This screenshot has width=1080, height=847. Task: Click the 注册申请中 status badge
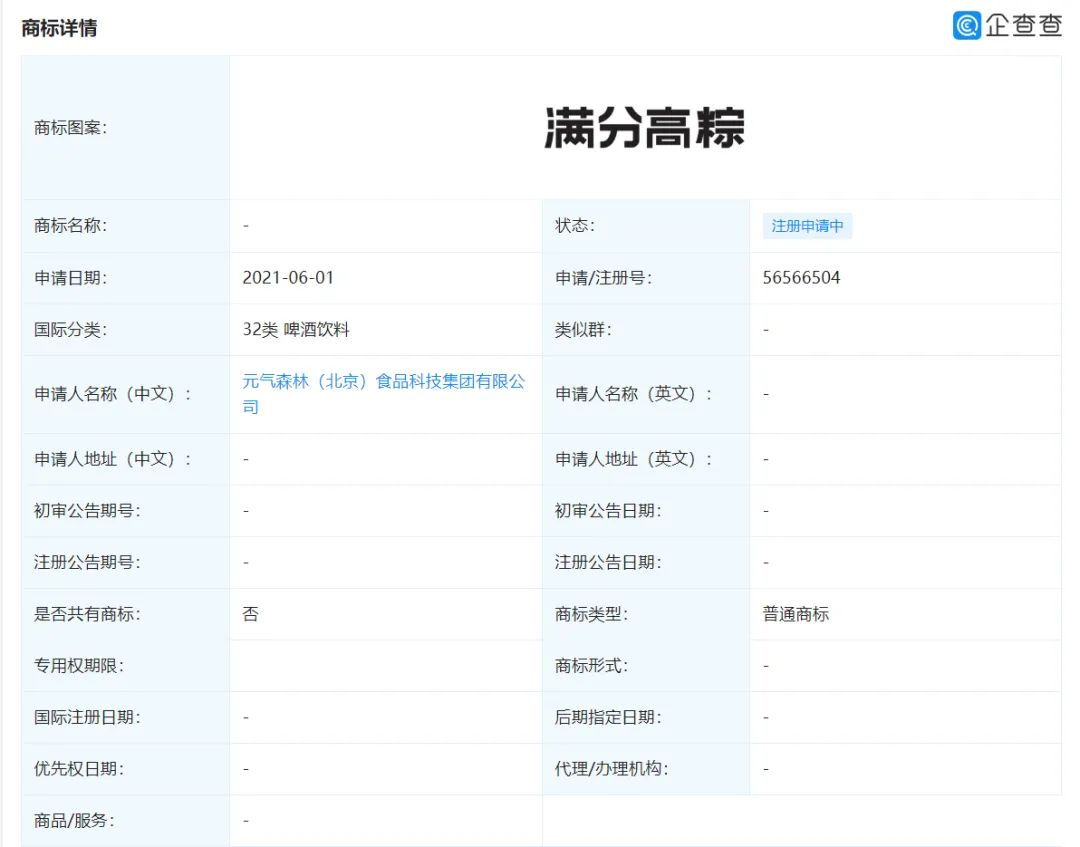pyautogui.click(x=807, y=226)
